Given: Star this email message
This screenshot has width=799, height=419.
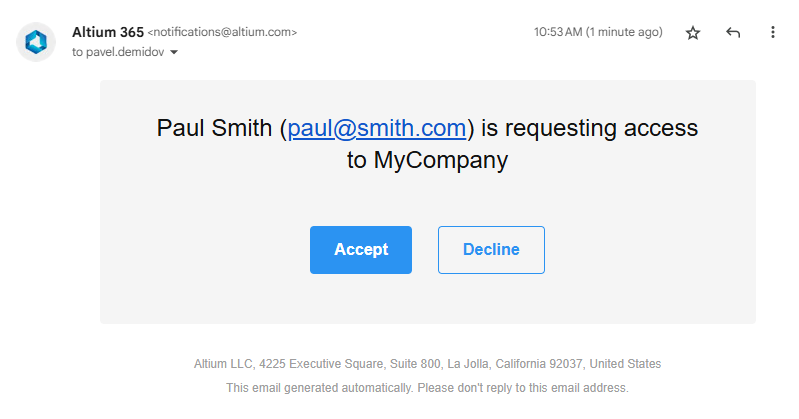Looking at the screenshot, I should (x=693, y=33).
